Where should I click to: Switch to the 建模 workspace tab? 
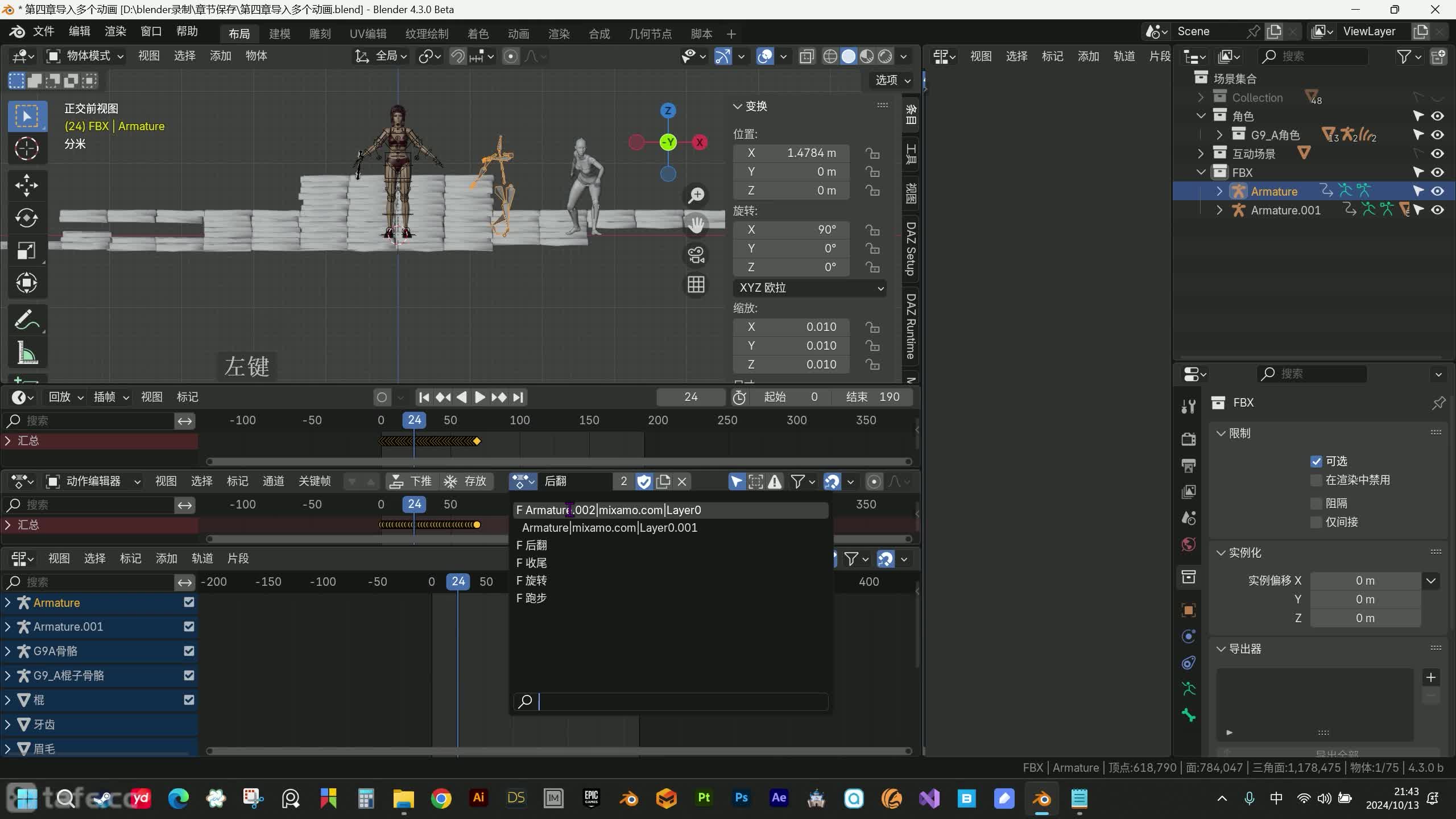[279, 34]
